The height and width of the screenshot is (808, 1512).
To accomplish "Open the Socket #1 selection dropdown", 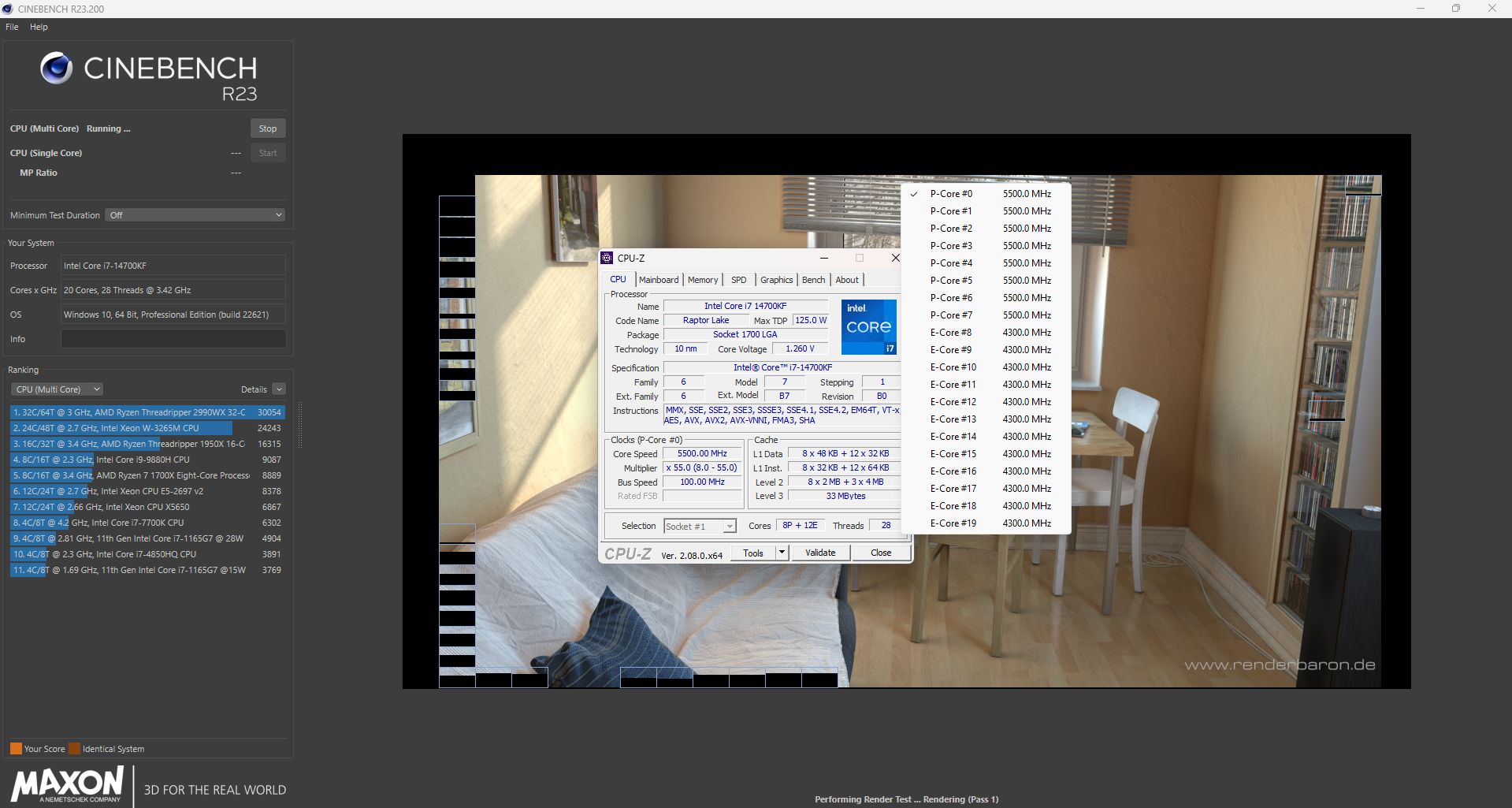I will pyautogui.click(x=700, y=527).
